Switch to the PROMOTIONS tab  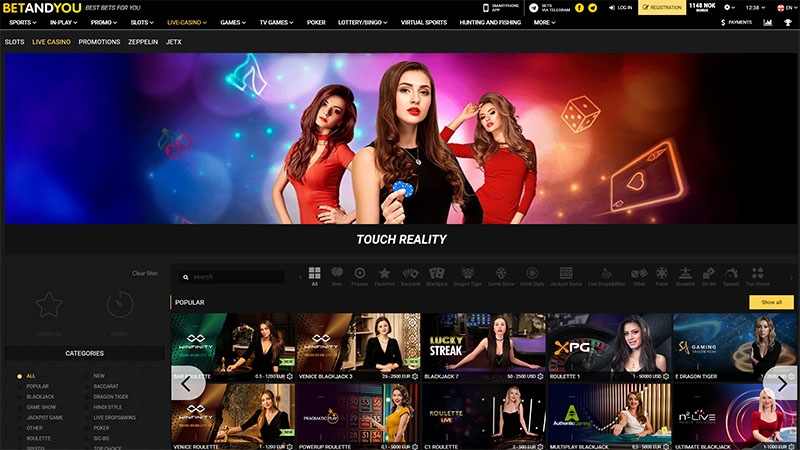tap(99, 42)
